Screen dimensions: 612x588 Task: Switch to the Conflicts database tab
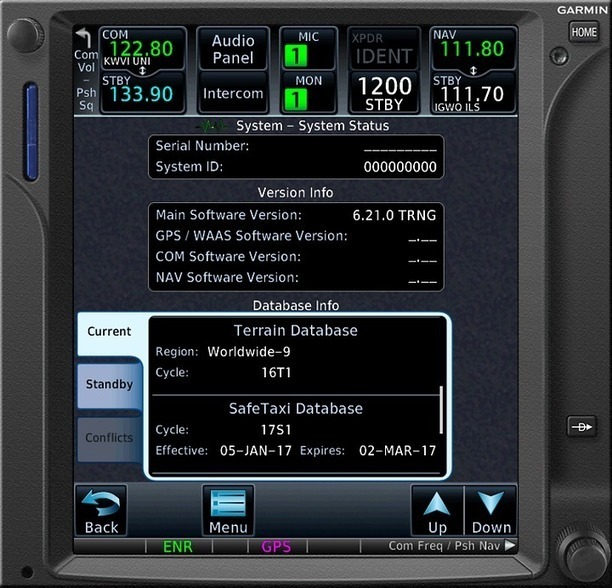(109, 438)
